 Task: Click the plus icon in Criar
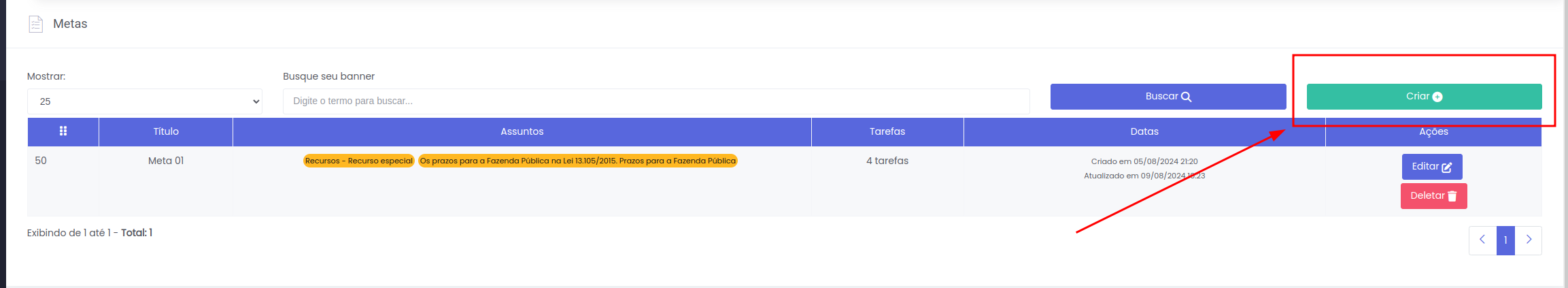pyautogui.click(x=1437, y=97)
